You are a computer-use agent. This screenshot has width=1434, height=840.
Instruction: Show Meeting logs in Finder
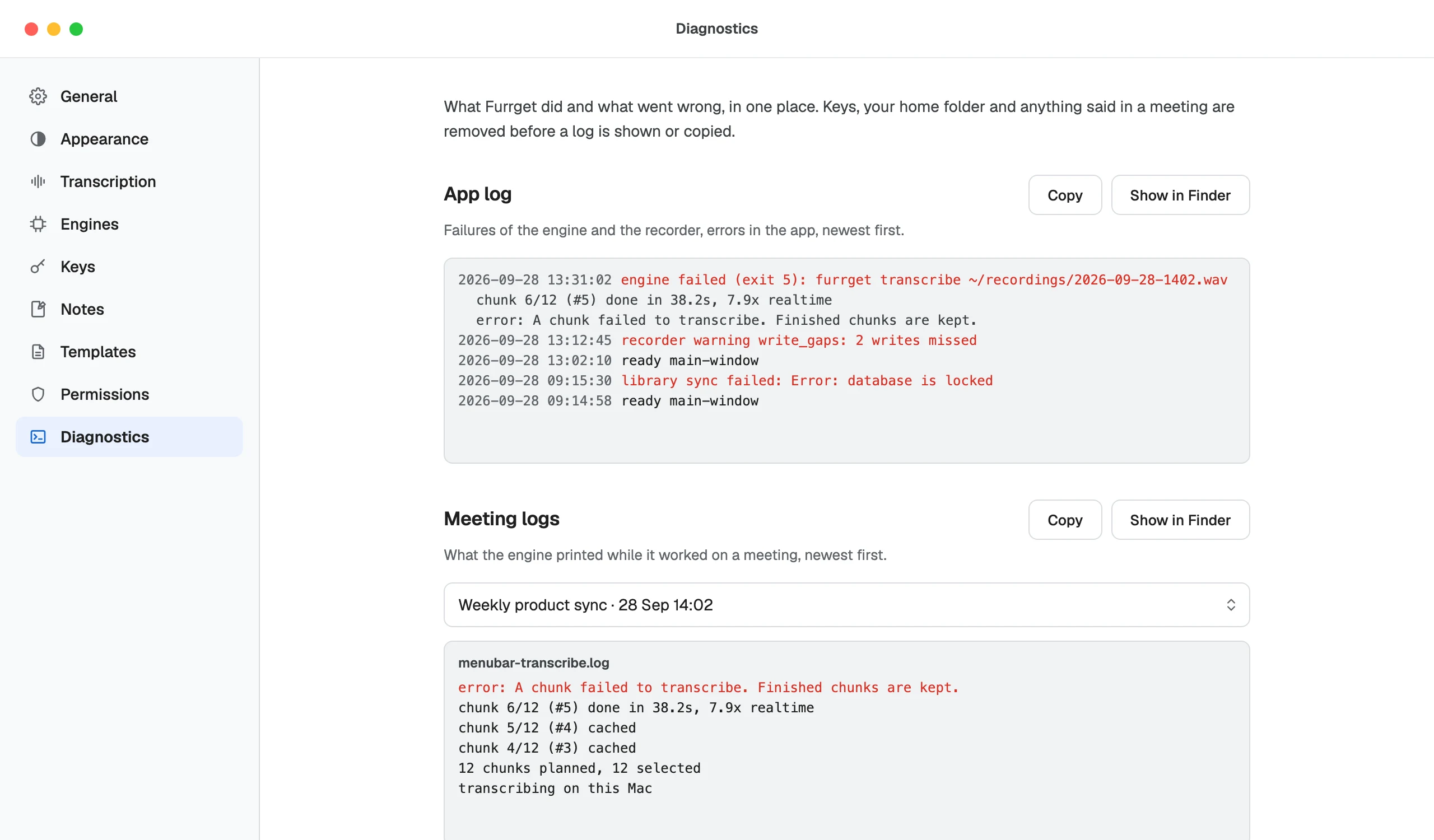click(1180, 520)
